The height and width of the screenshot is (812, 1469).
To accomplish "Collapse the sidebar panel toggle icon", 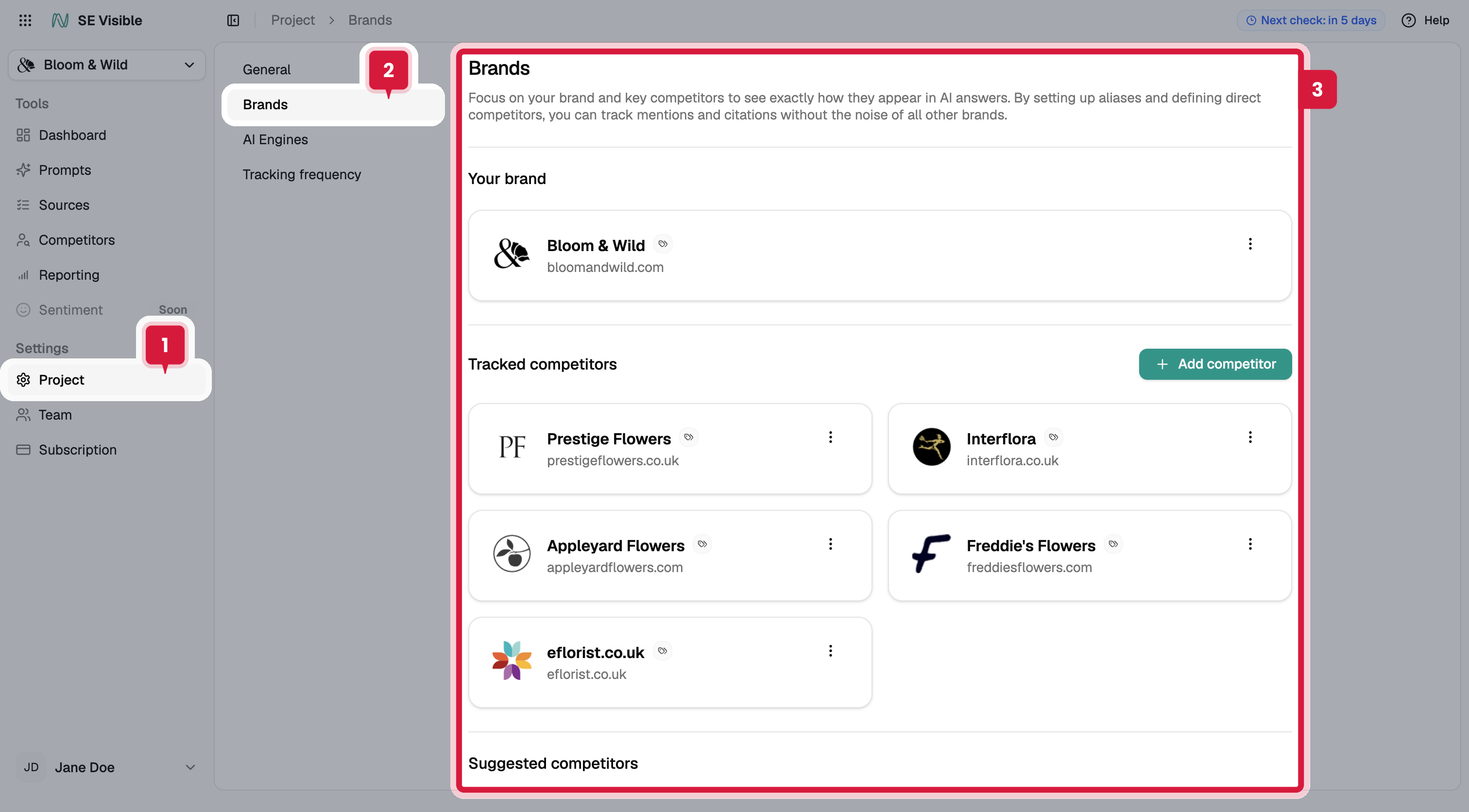I will 233,20.
